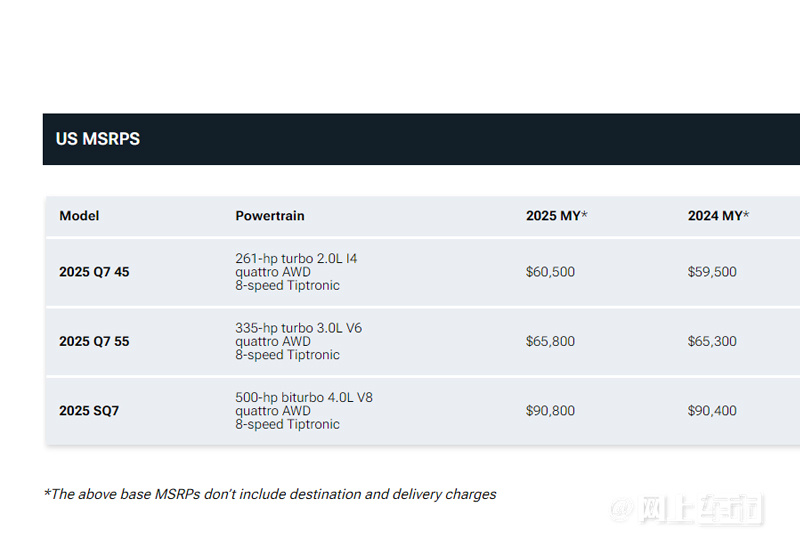This screenshot has height=553, width=800.
Task: Select the 2025 SQ7 model cell
Action: click(89, 411)
